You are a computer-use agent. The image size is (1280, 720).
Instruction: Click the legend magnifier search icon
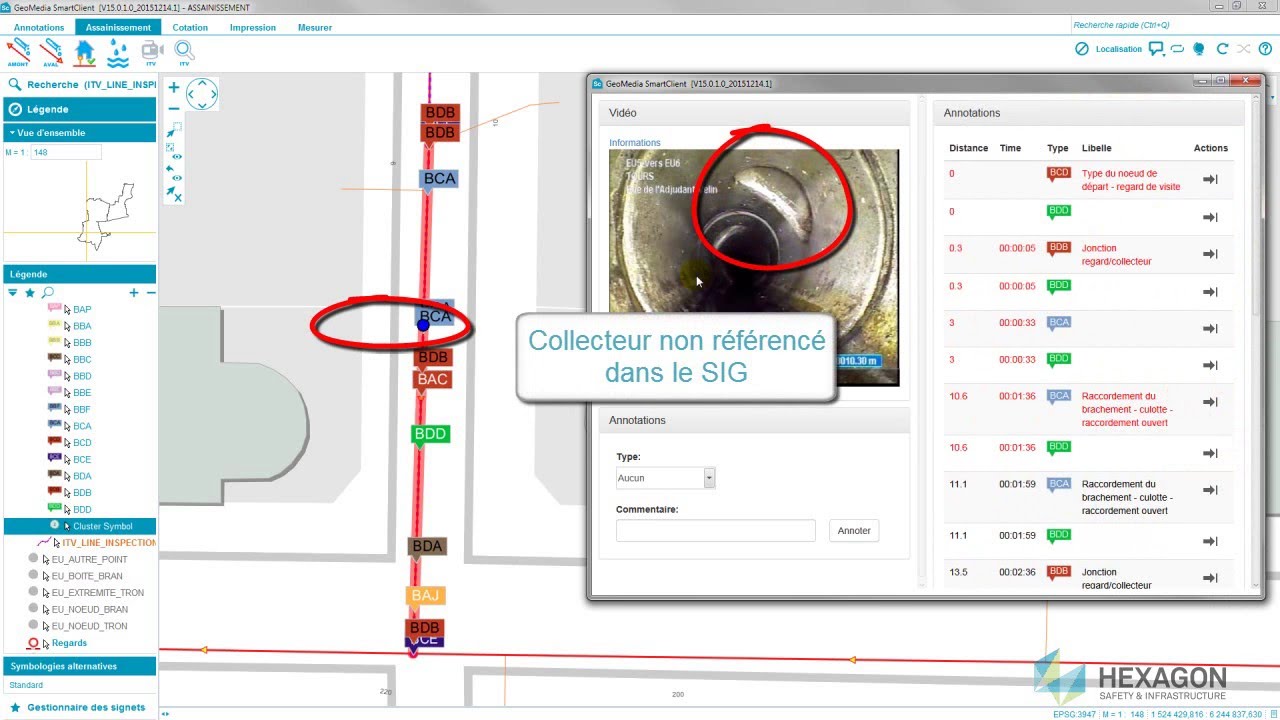pyautogui.click(x=47, y=293)
